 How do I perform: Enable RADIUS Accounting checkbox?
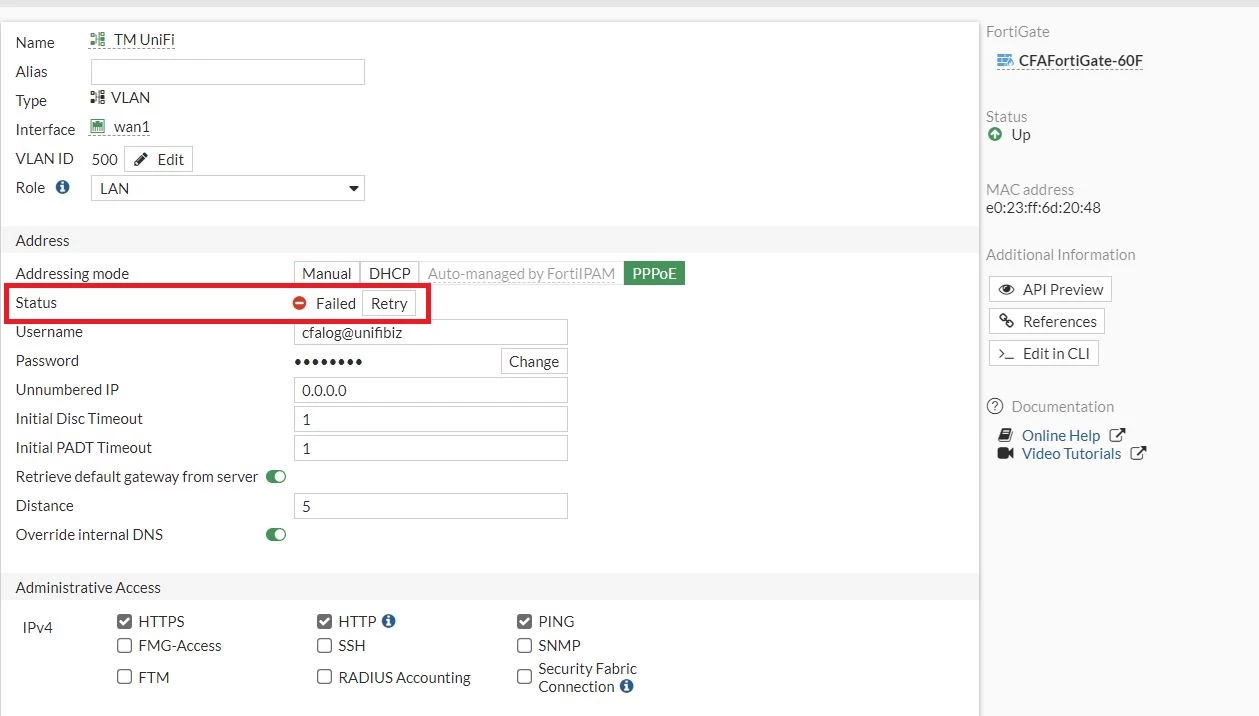[x=324, y=677]
